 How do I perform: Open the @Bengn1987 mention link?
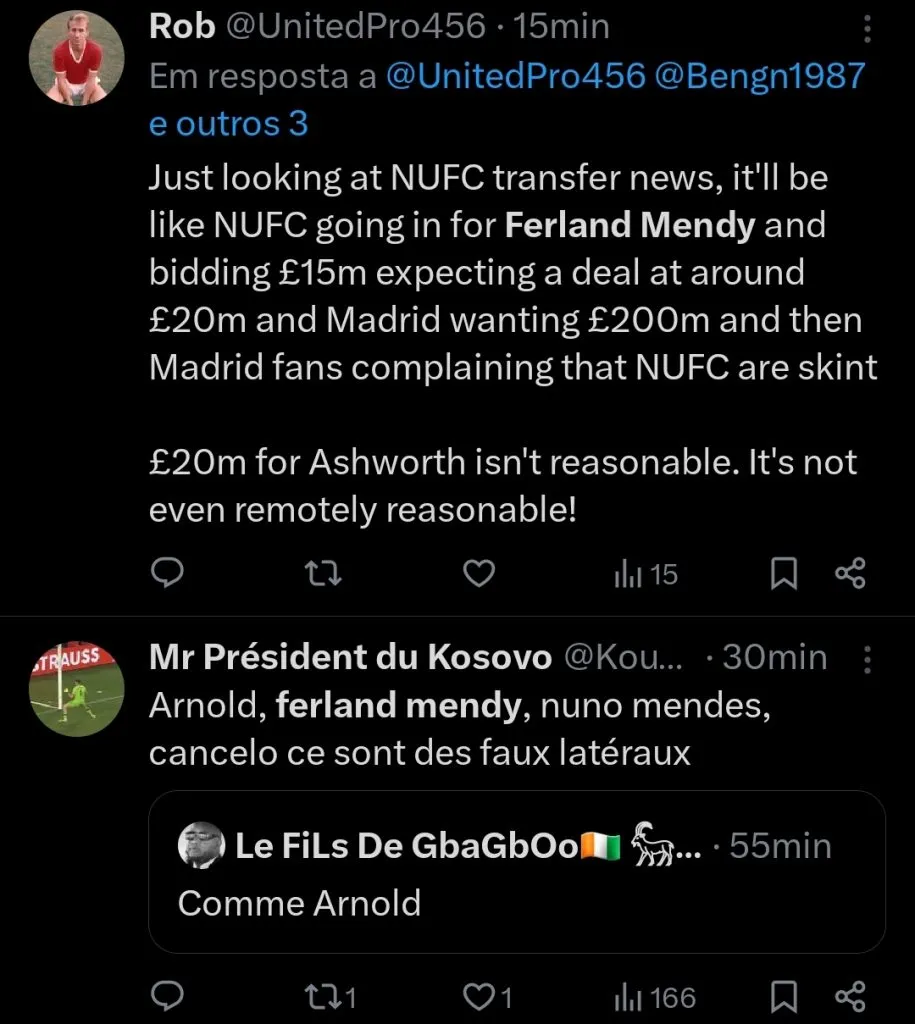point(761,77)
